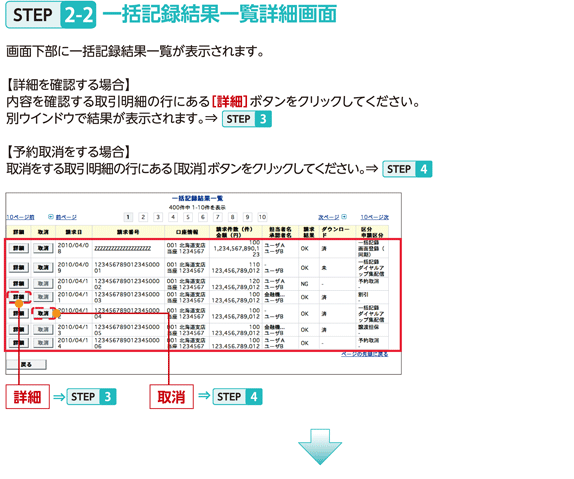
Task: Go to page 2 in pagination
Action: 143,217
